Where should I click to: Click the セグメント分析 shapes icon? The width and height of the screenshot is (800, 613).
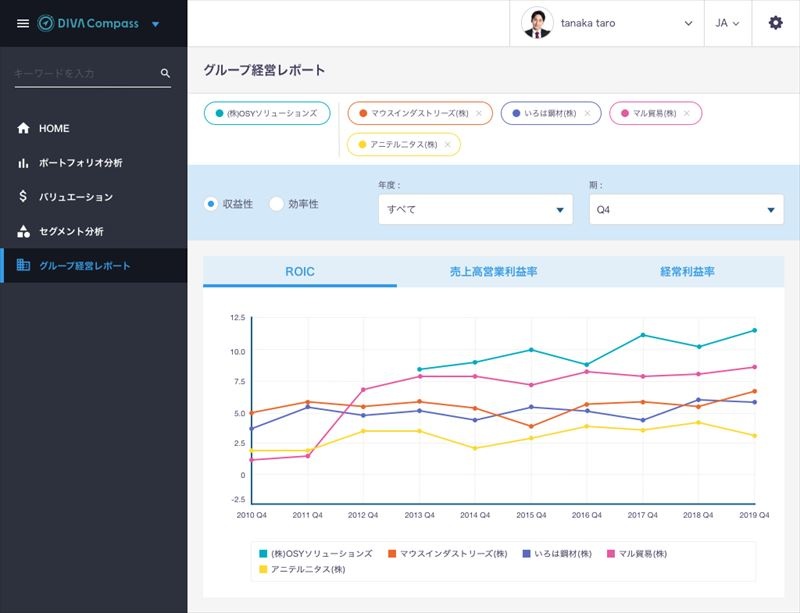click(23, 232)
